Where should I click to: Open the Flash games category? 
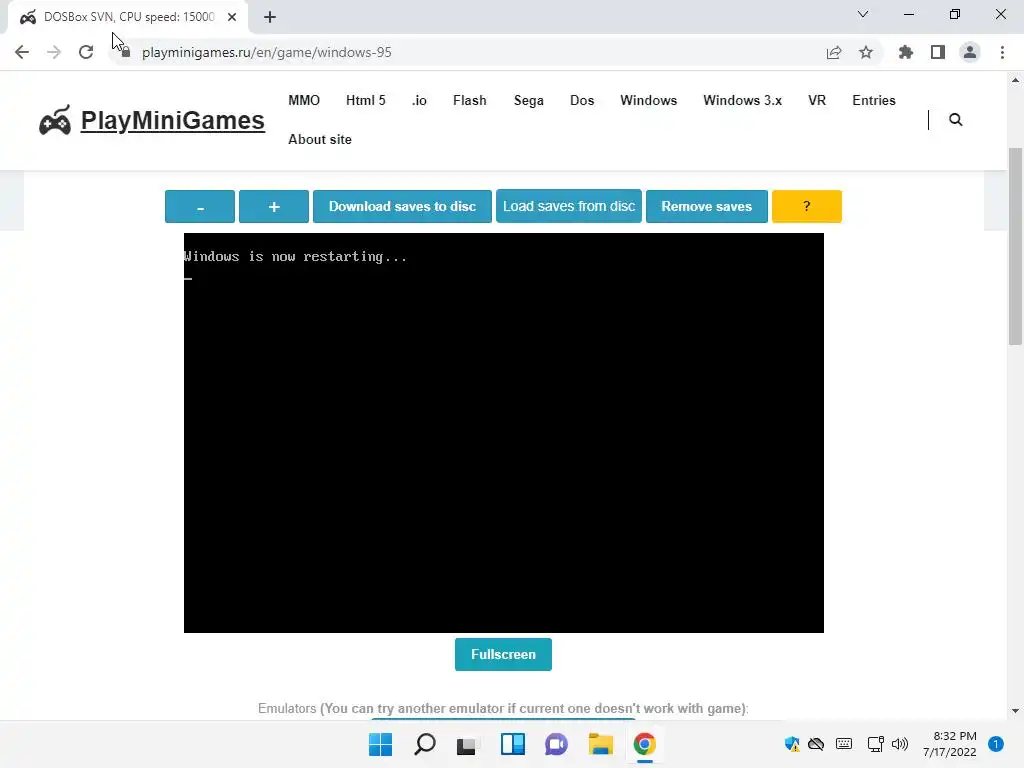click(x=470, y=101)
